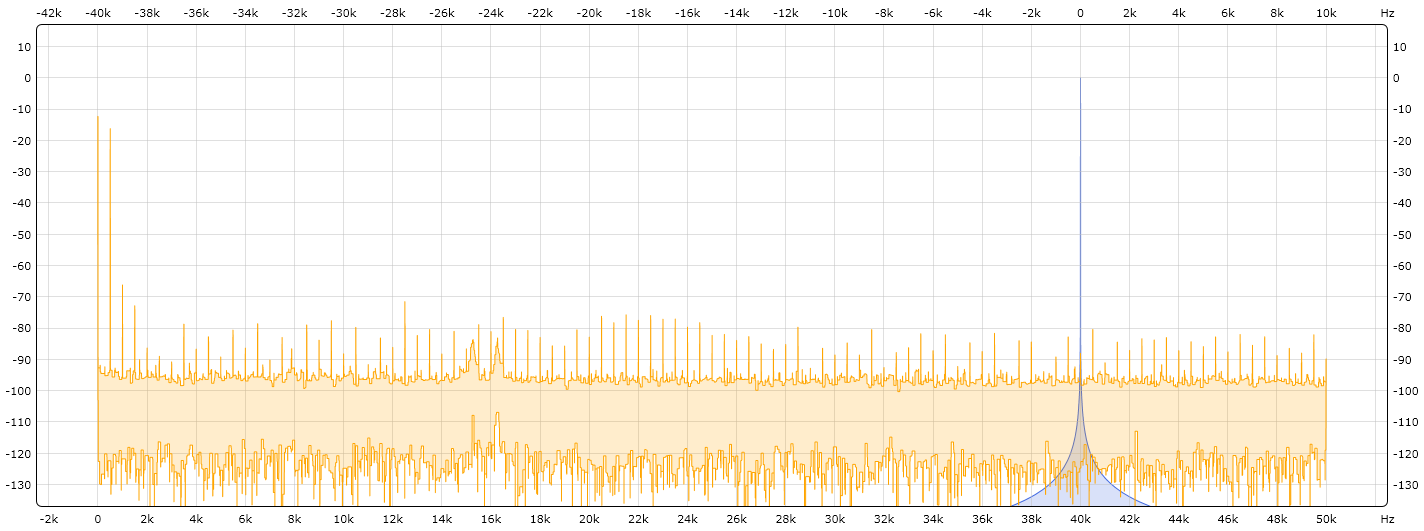Click the "10k" label on the top axis
1424x531 pixels.
click(x=1326, y=13)
